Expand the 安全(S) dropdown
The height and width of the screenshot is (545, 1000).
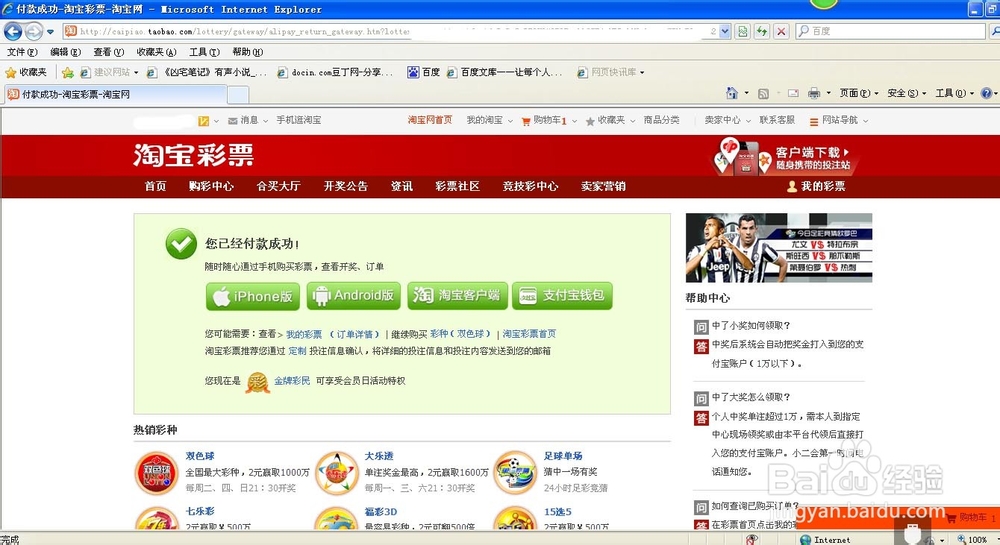pos(906,93)
